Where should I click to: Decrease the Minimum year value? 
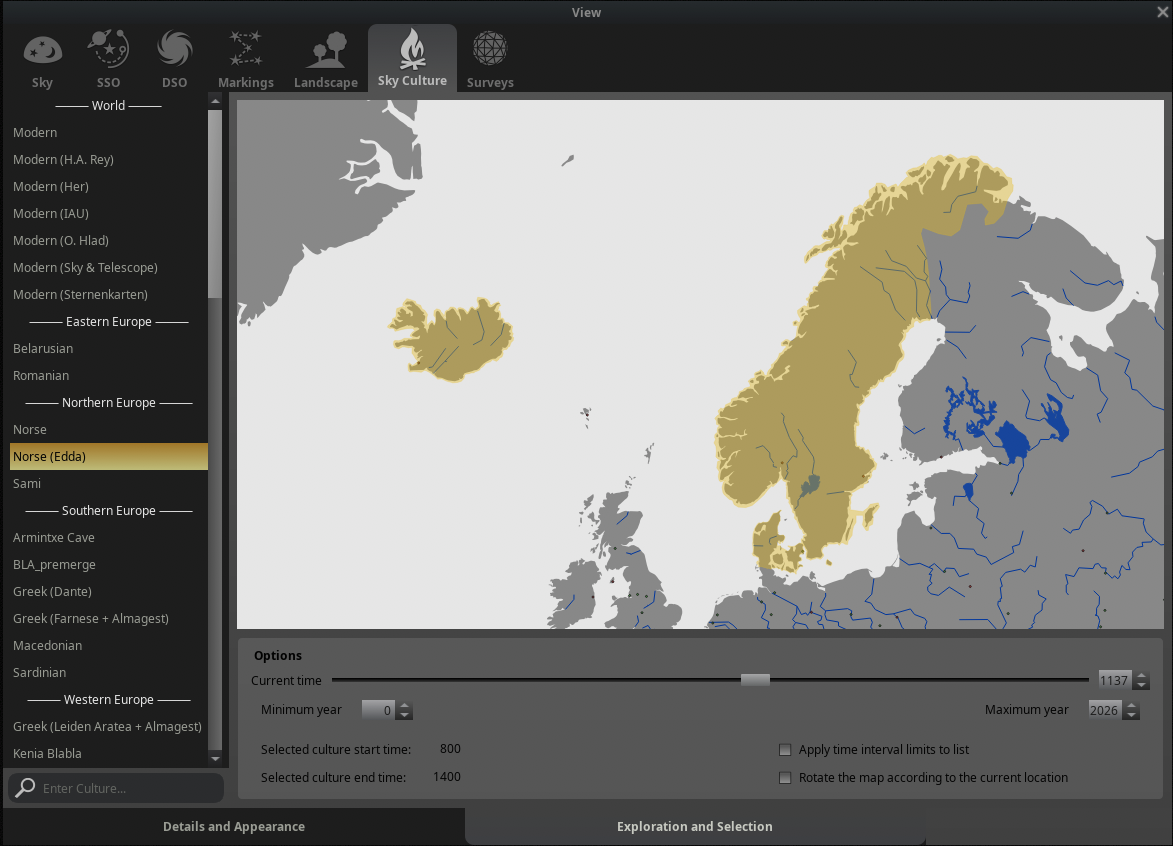click(405, 715)
